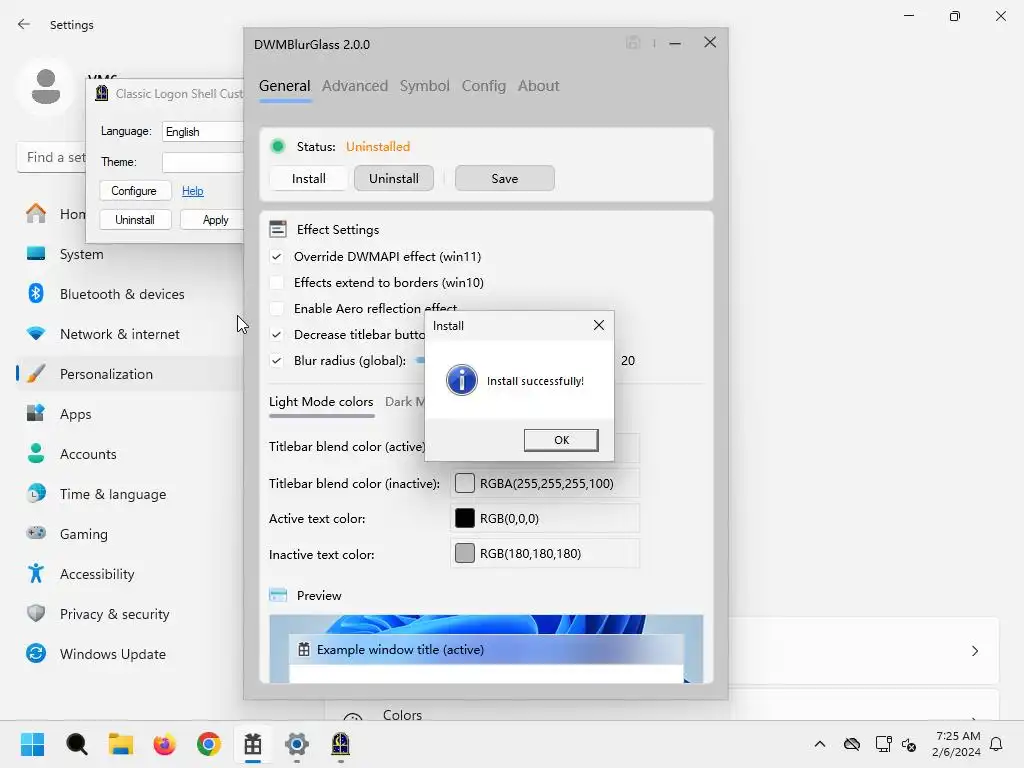Toggle Decrease titlebar button checkbox
The width and height of the screenshot is (1024, 768).
(x=277, y=334)
